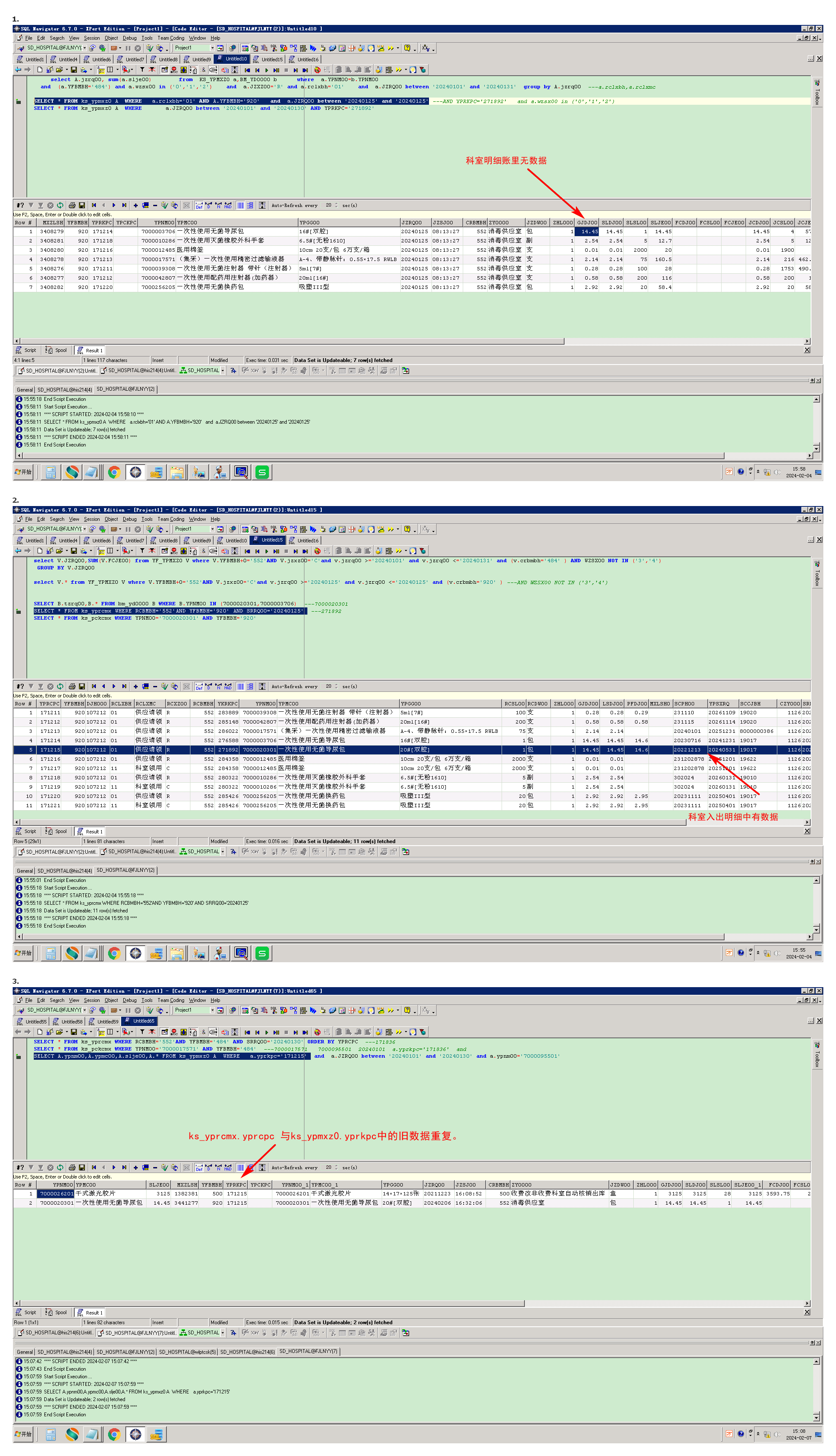
Task: Expand Project1 combo box in Untitled65 window
Action: (212, 1010)
